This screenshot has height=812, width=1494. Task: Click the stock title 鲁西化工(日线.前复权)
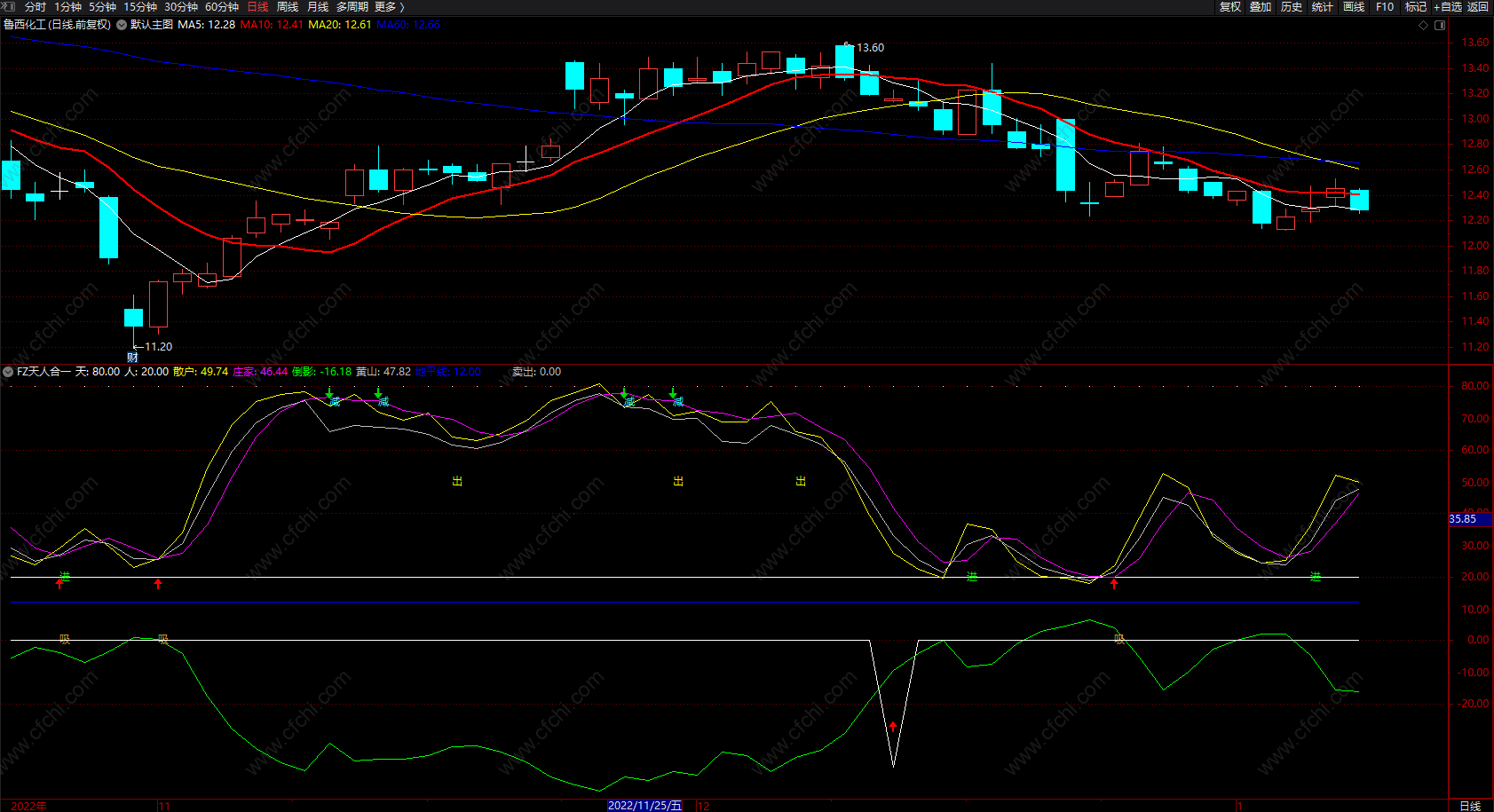58,25
